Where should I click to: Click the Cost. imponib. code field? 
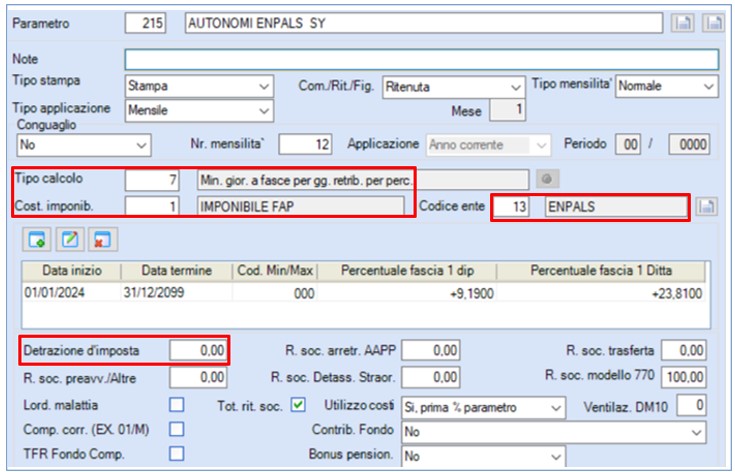(152, 206)
